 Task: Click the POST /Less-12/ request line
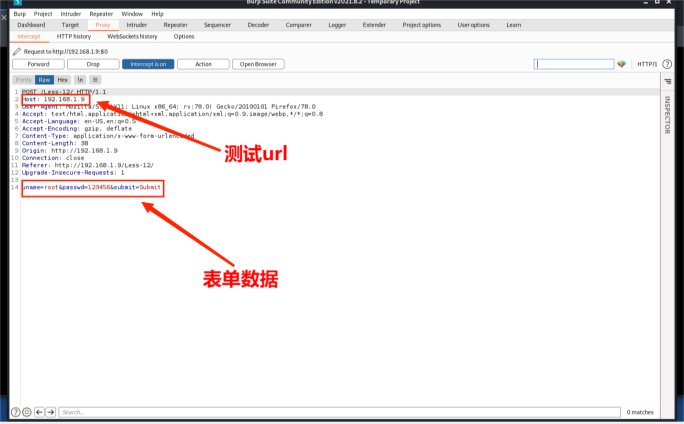point(64,92)
